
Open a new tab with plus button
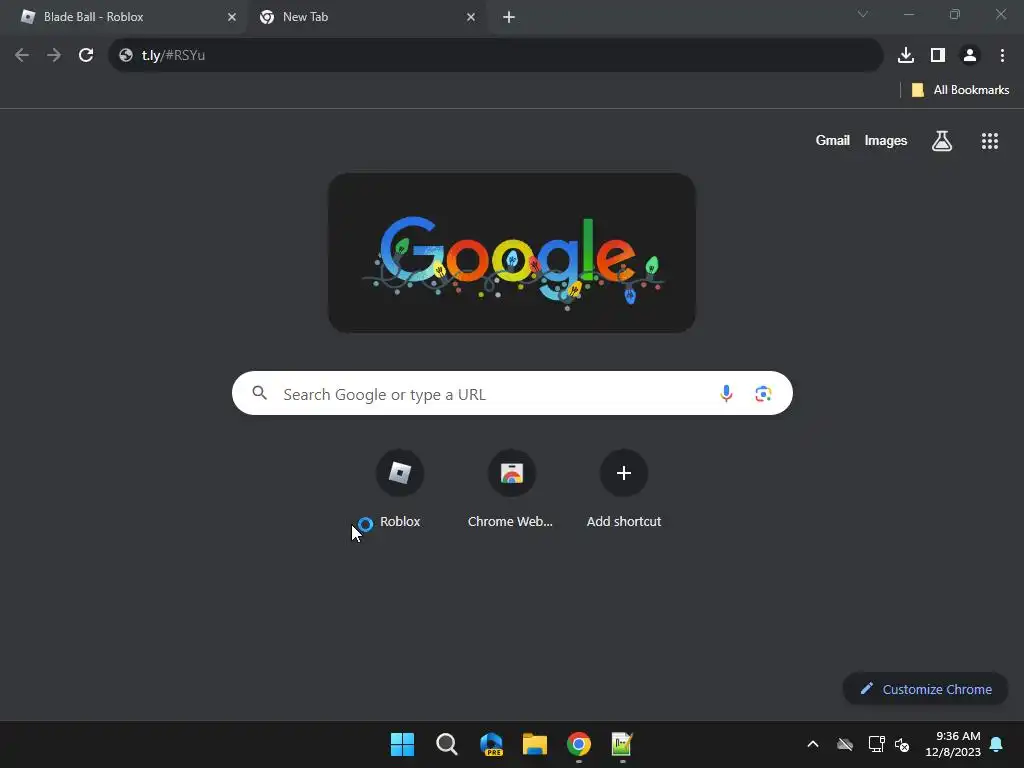(509, 17)
